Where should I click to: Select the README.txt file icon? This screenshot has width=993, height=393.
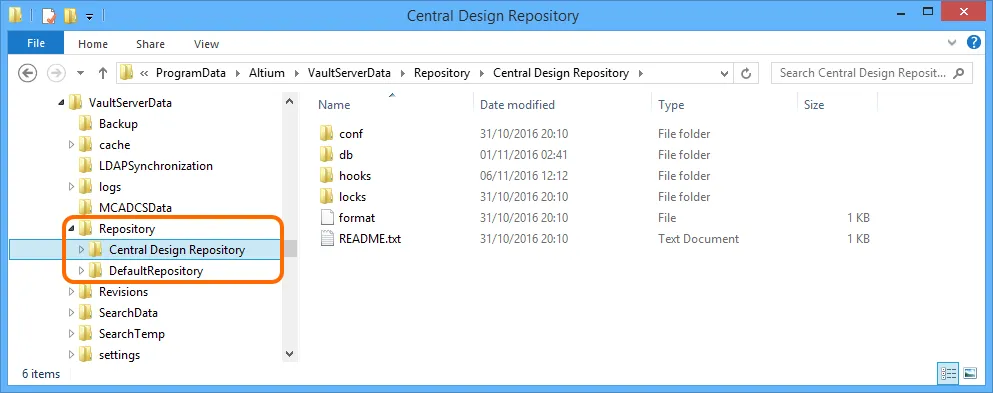click(327, 239)
